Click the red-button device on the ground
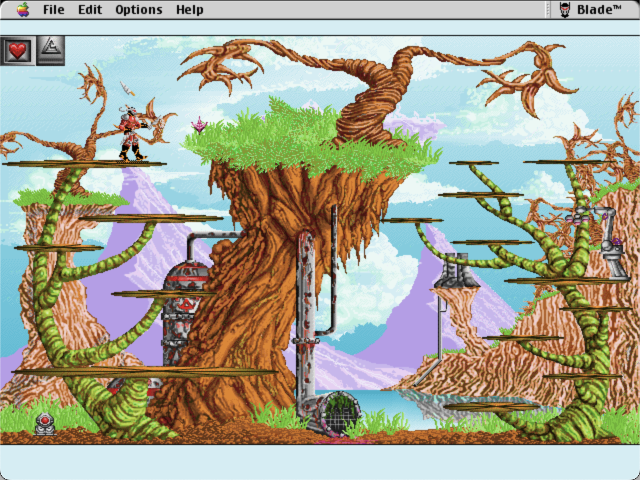Screen dimensions: 640x480 44,424
